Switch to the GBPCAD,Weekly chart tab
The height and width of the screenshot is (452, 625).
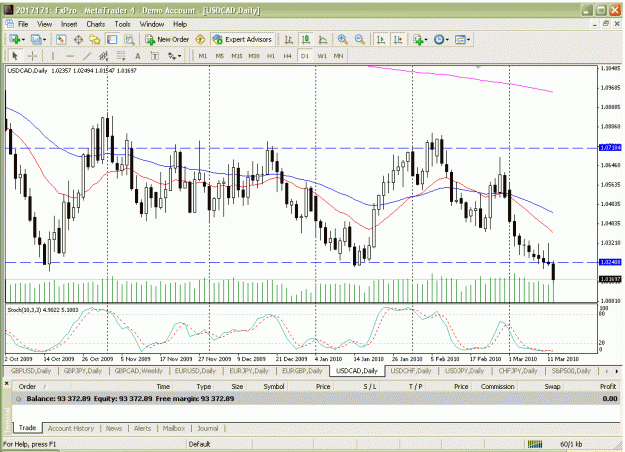click(139, 371)
